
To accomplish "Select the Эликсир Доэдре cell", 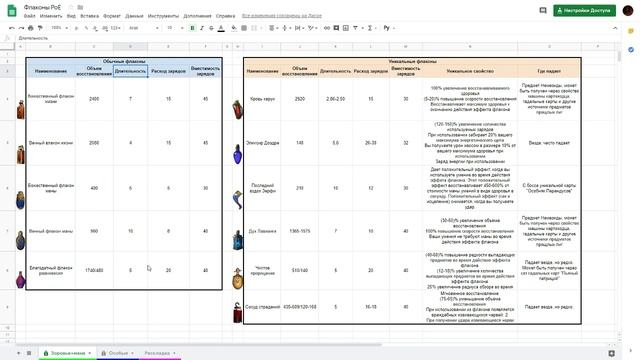I will [262, 143].
